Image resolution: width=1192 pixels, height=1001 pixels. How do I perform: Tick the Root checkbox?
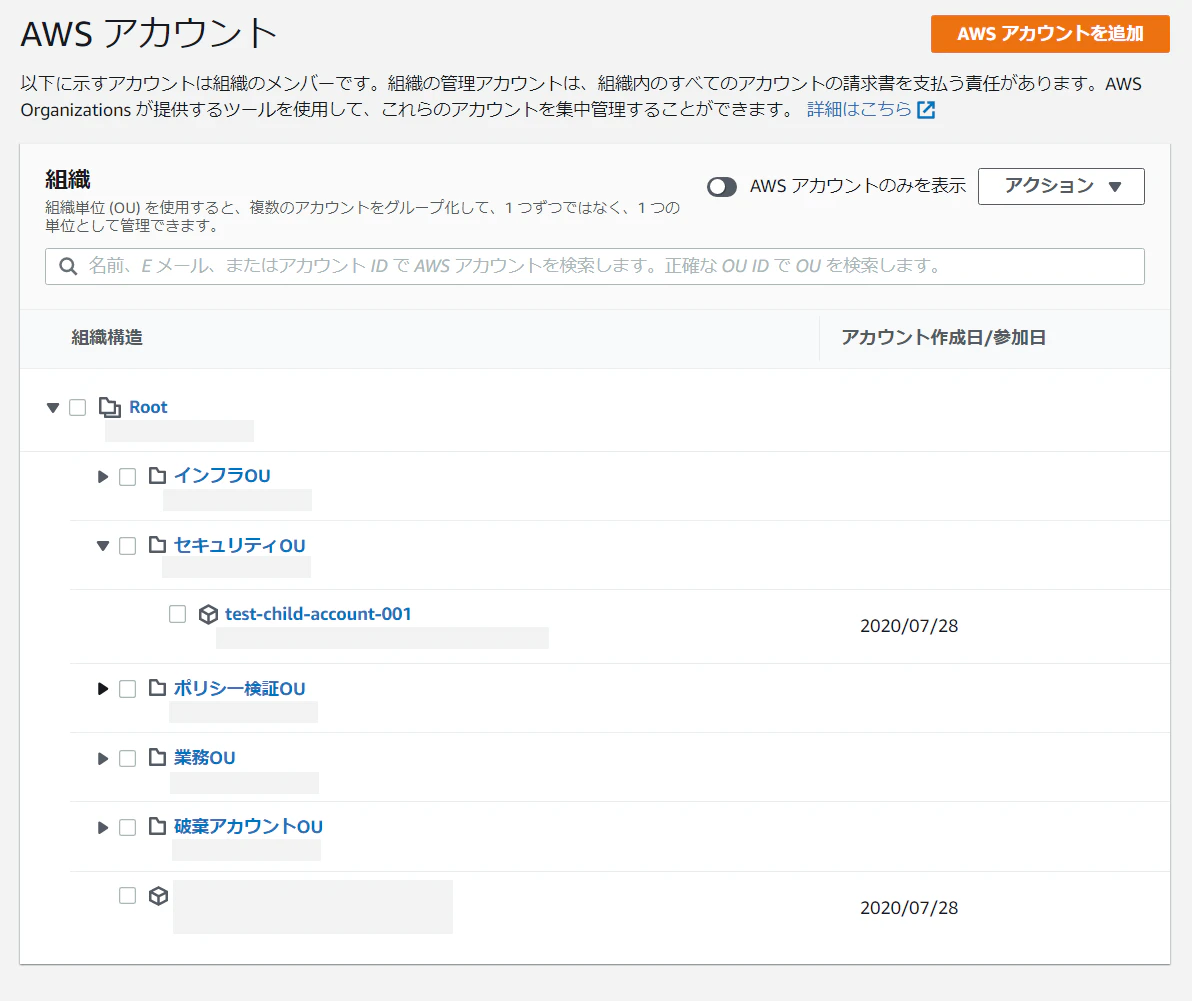pyautogui.click(x=78, y=407)
